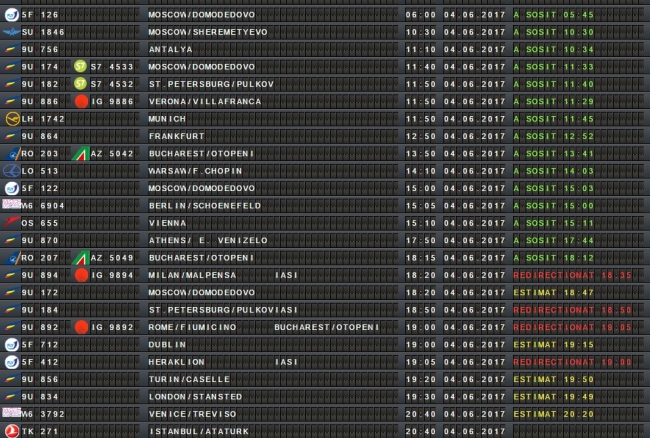Click the red circle logo beside IG 9894
Image resolution: width=650 pixels, height=438 pixels.
(x=81, y=275)
